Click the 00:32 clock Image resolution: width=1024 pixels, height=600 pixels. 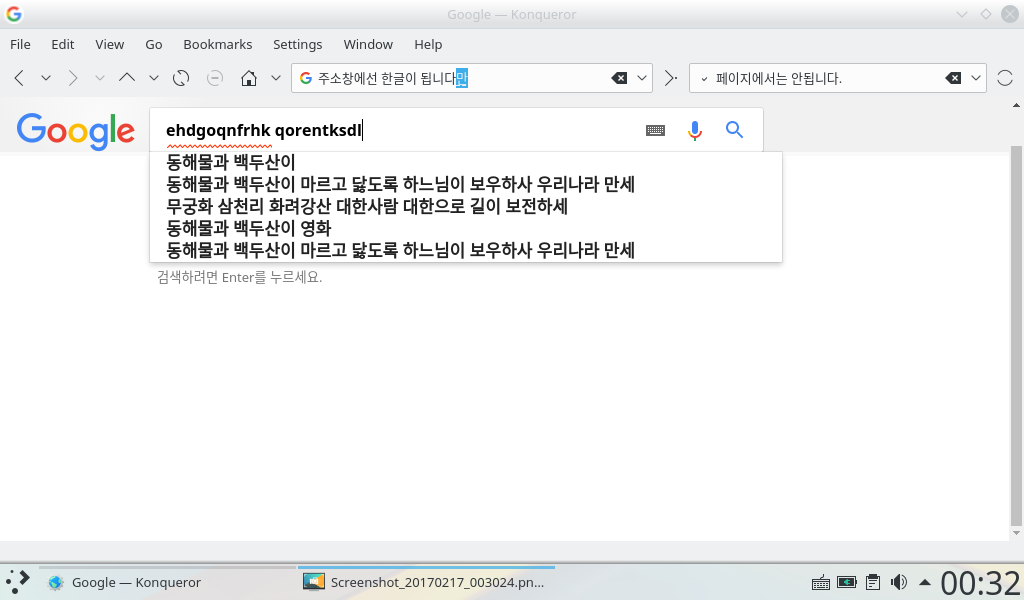click(980, 583)
